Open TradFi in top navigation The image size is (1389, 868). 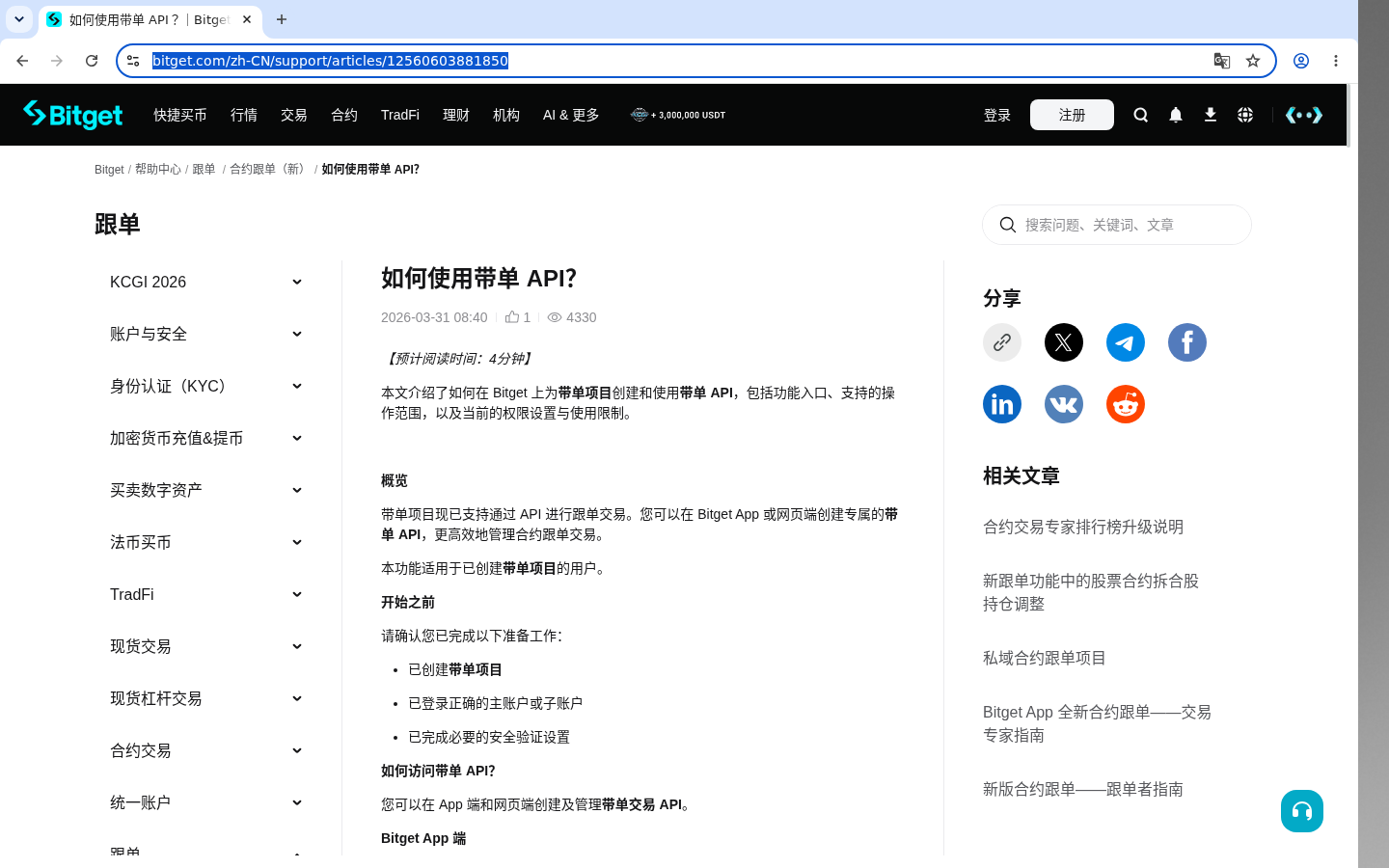click(x=400, y=115)
